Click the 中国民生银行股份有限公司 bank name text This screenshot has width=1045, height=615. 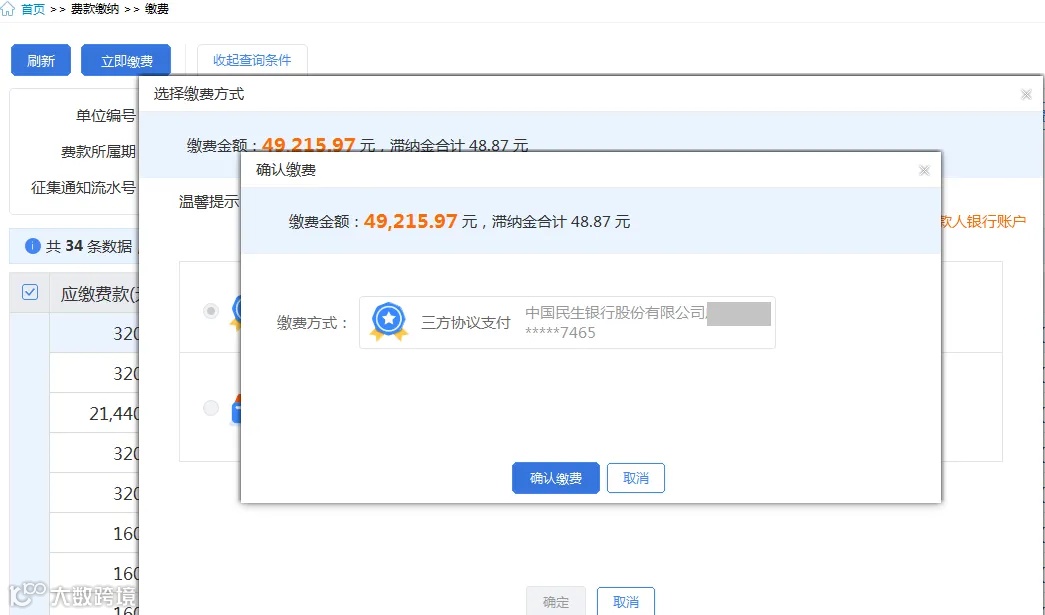pyautogui.click(x=615, y=312)
